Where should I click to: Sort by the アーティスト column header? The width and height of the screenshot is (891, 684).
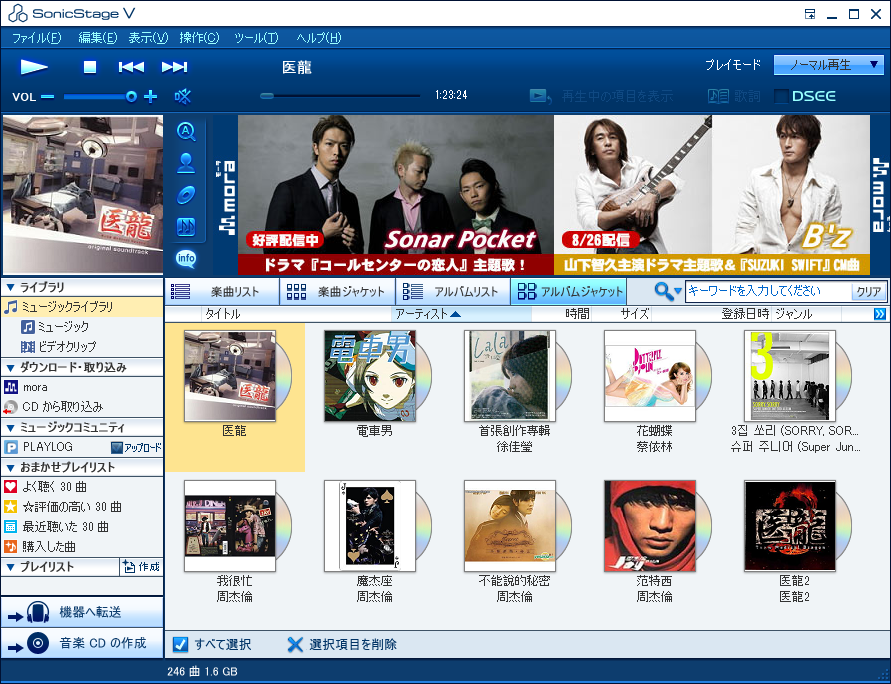pyautogui.click(x=461, y=314)
